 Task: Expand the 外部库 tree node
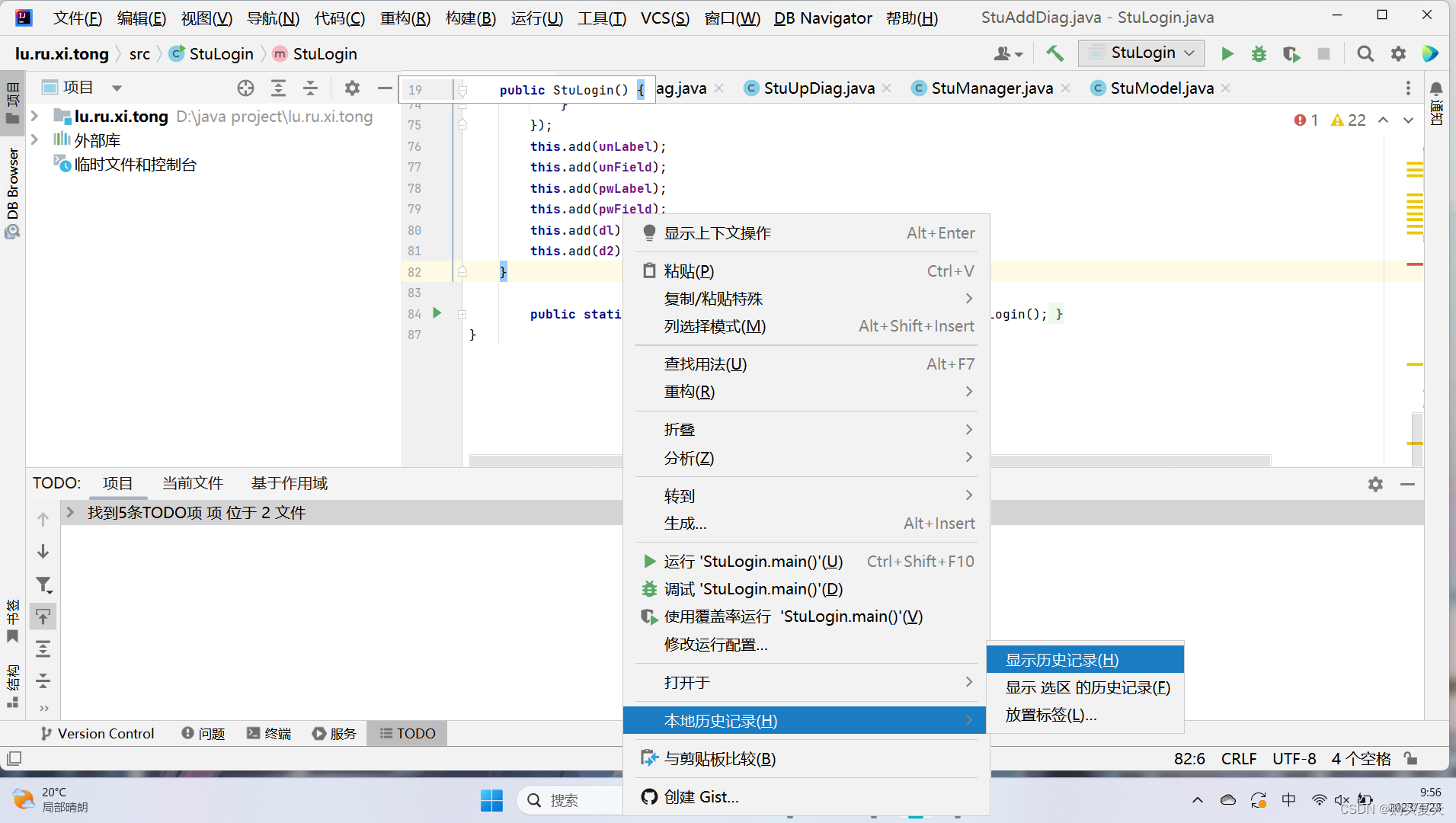coord(34,140)
